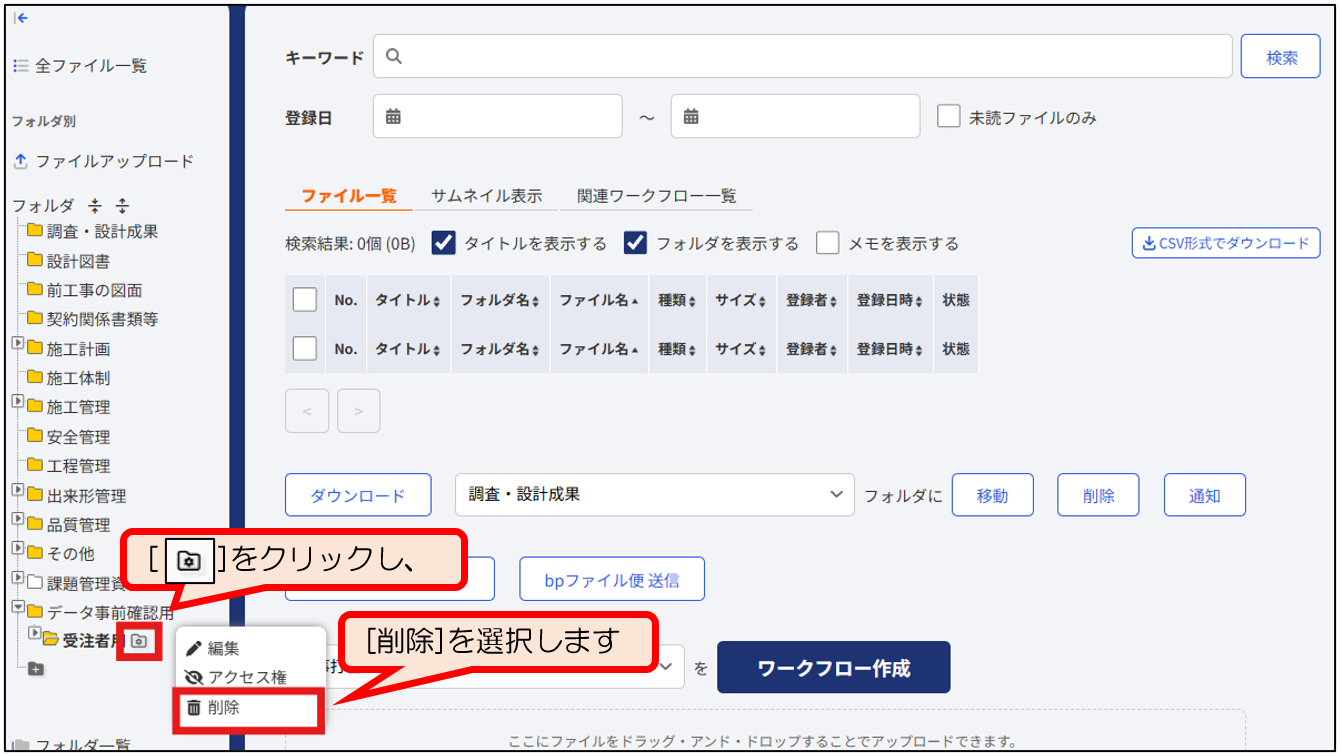Check メモを表示する
This screenshot has width=1342, height=756.
click(x=827, y=243)
